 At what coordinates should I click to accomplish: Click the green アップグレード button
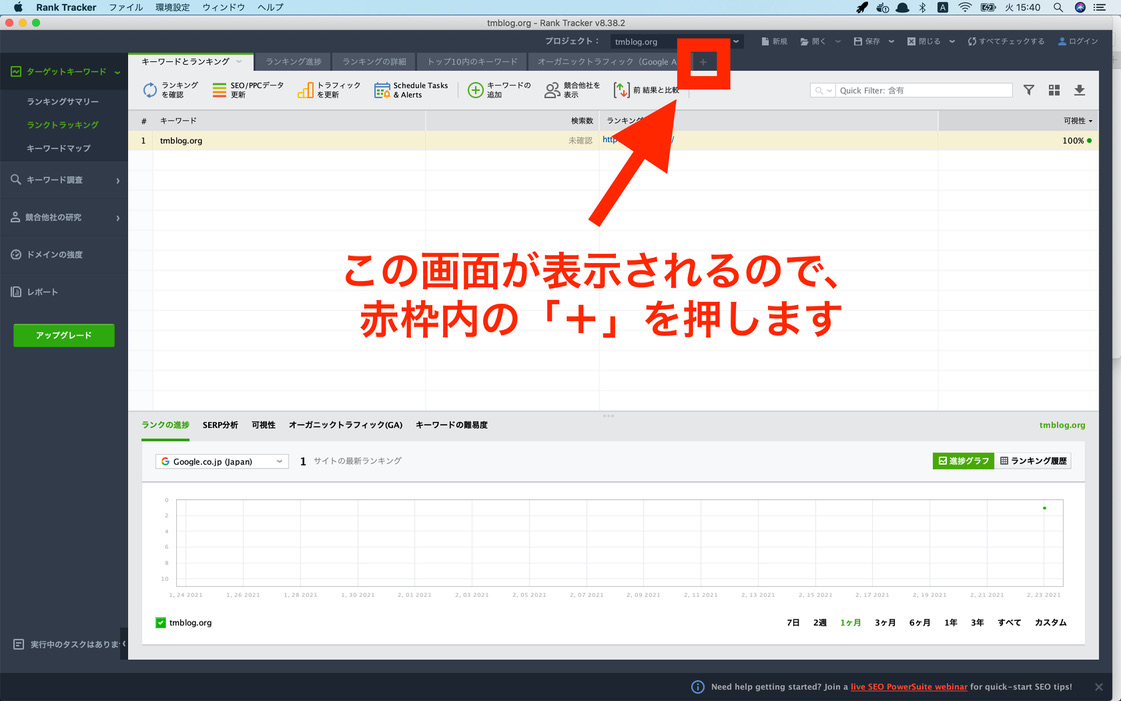click(x=64, y=335)
